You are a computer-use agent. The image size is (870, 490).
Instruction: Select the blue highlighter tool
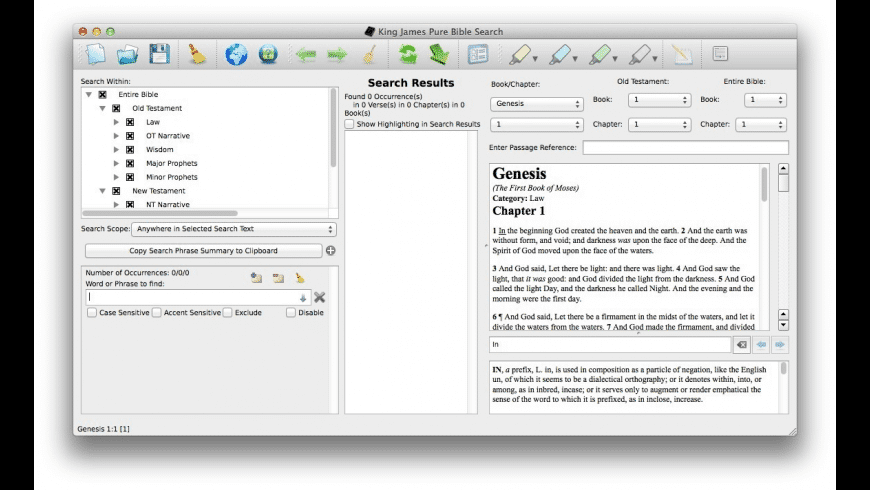point(559,54)
